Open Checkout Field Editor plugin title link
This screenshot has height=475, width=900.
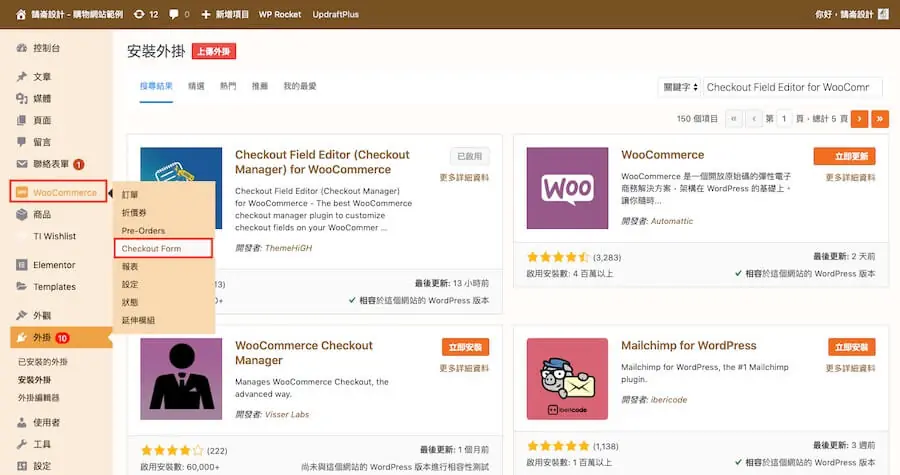click(322, 162)
